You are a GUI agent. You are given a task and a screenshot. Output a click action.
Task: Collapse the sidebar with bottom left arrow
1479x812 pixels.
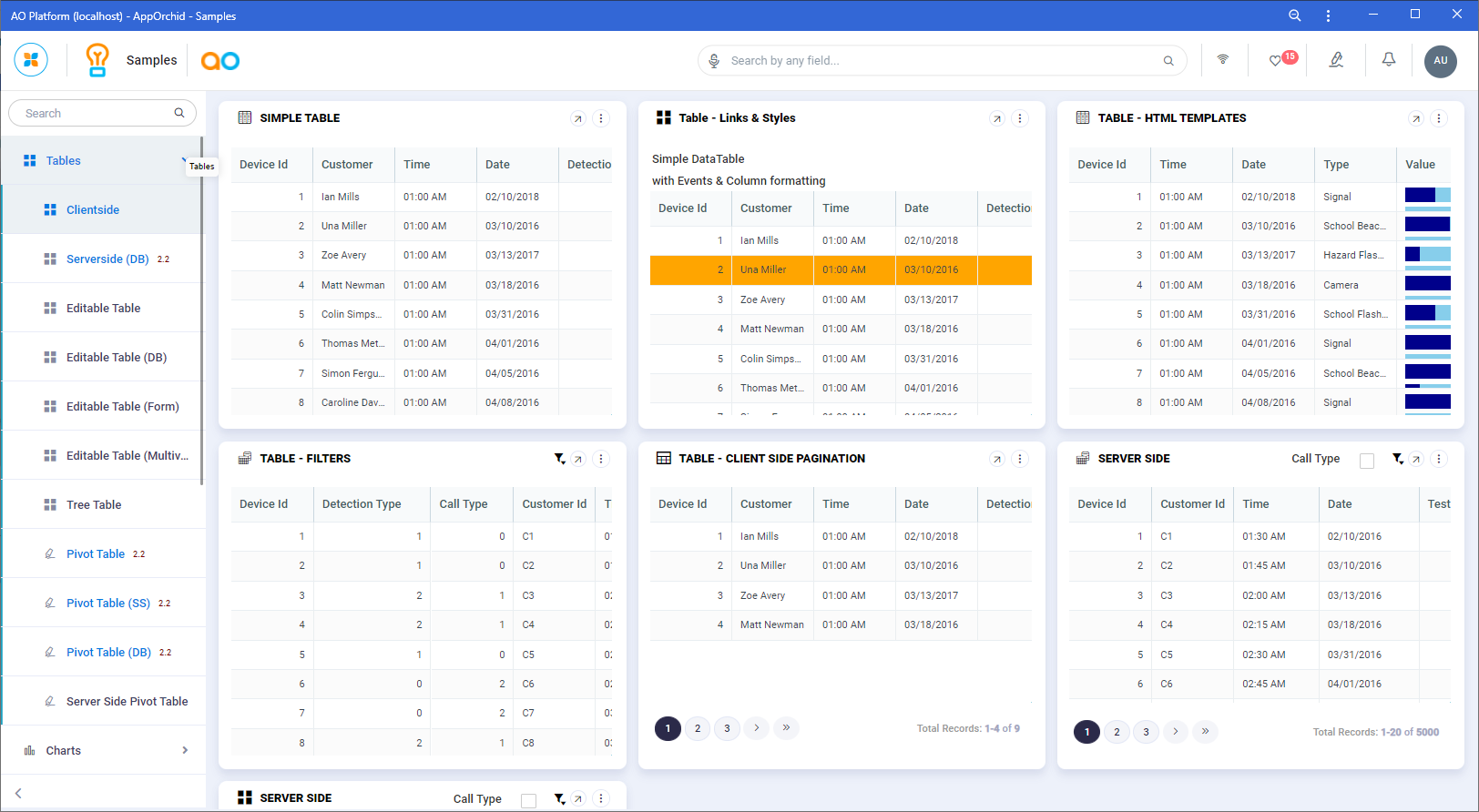18,793
